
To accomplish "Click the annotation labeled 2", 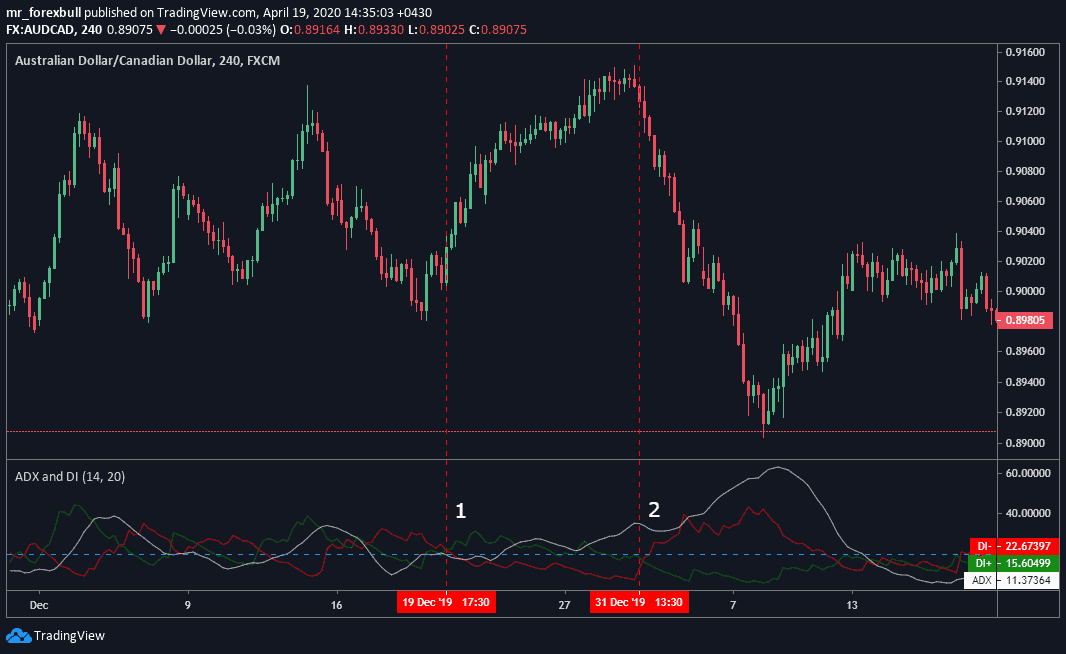I will pyautogui.click(x=654, y=509).
